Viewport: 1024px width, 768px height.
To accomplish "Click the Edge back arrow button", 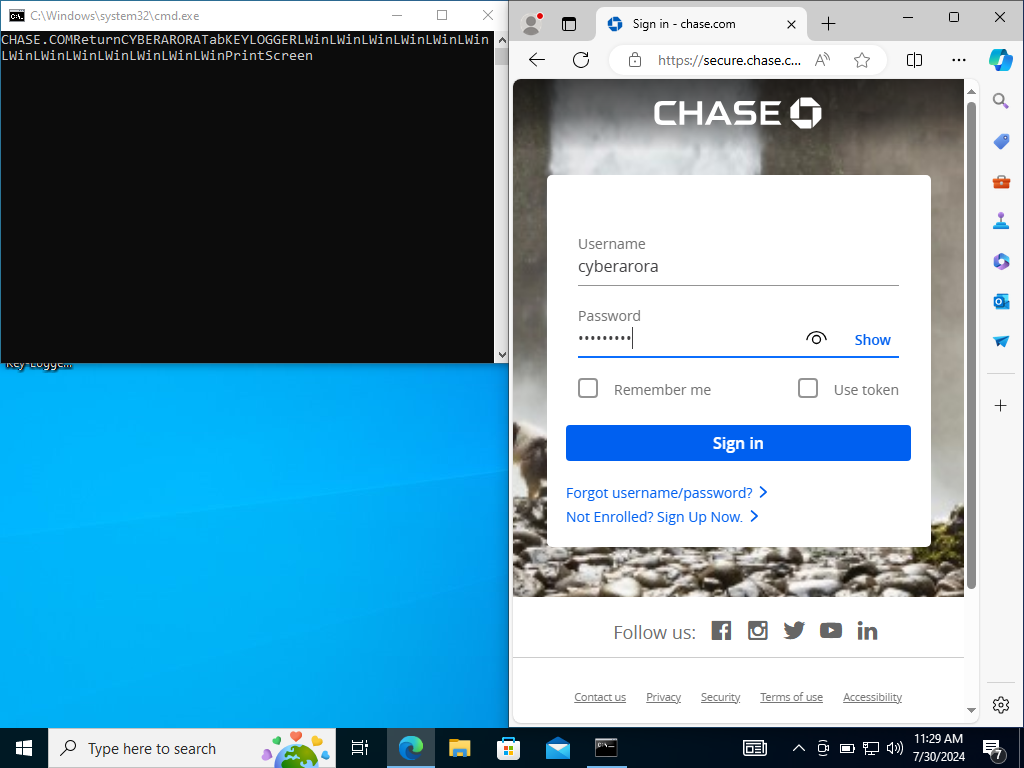I will tap(537, 60).
